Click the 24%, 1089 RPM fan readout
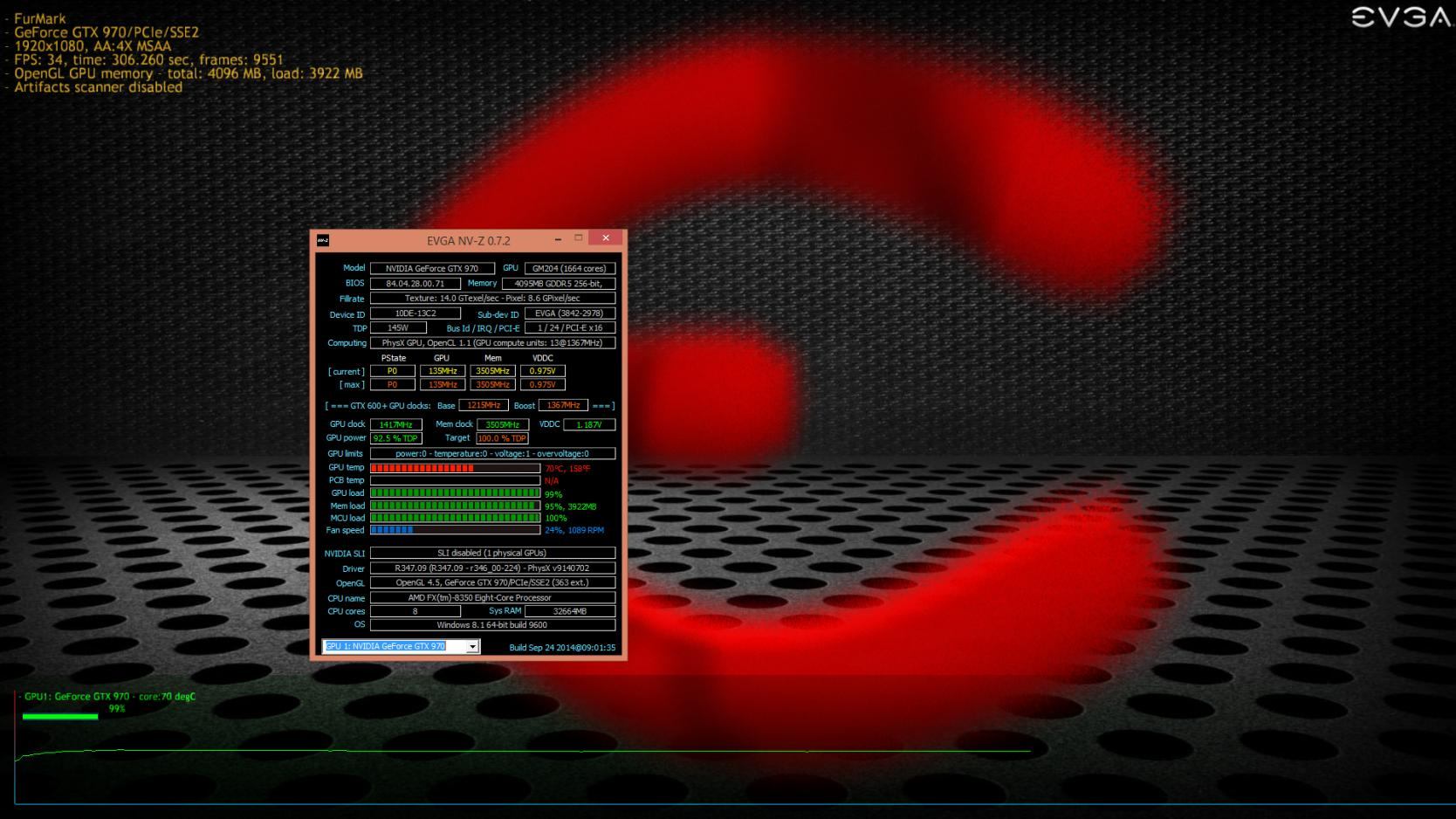 (x=573, y=531)
